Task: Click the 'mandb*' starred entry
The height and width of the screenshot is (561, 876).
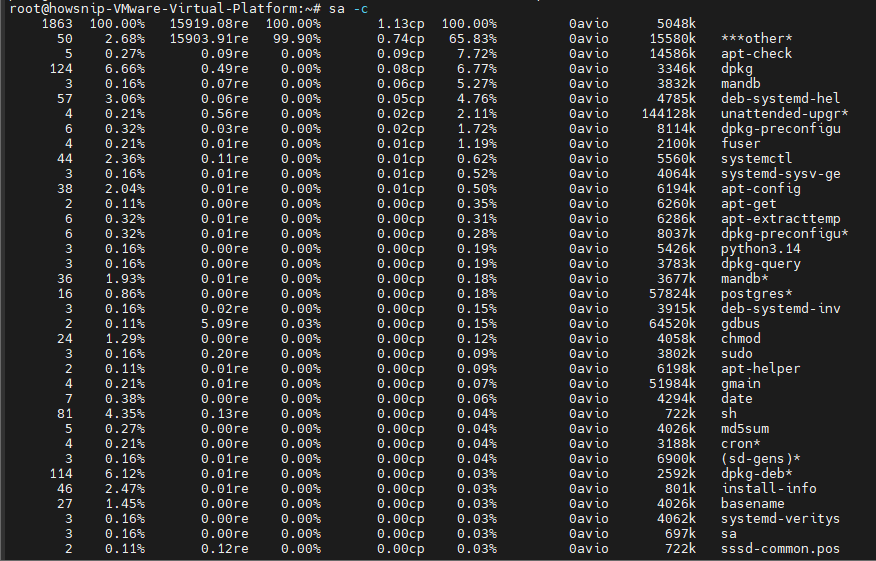Action: (x=745, y=279)
